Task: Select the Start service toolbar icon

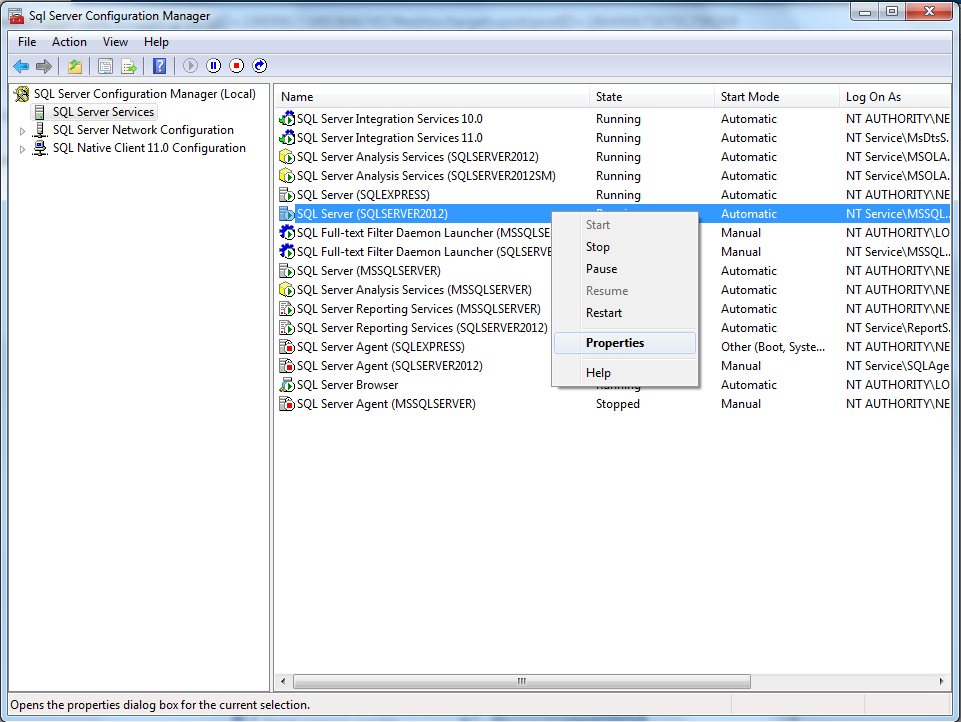Action: click(190, 65)
